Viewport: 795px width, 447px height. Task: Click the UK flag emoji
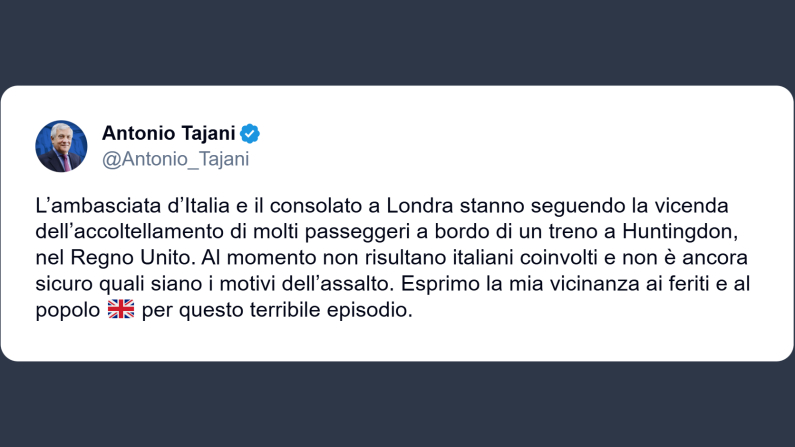[x=120, y=310]
